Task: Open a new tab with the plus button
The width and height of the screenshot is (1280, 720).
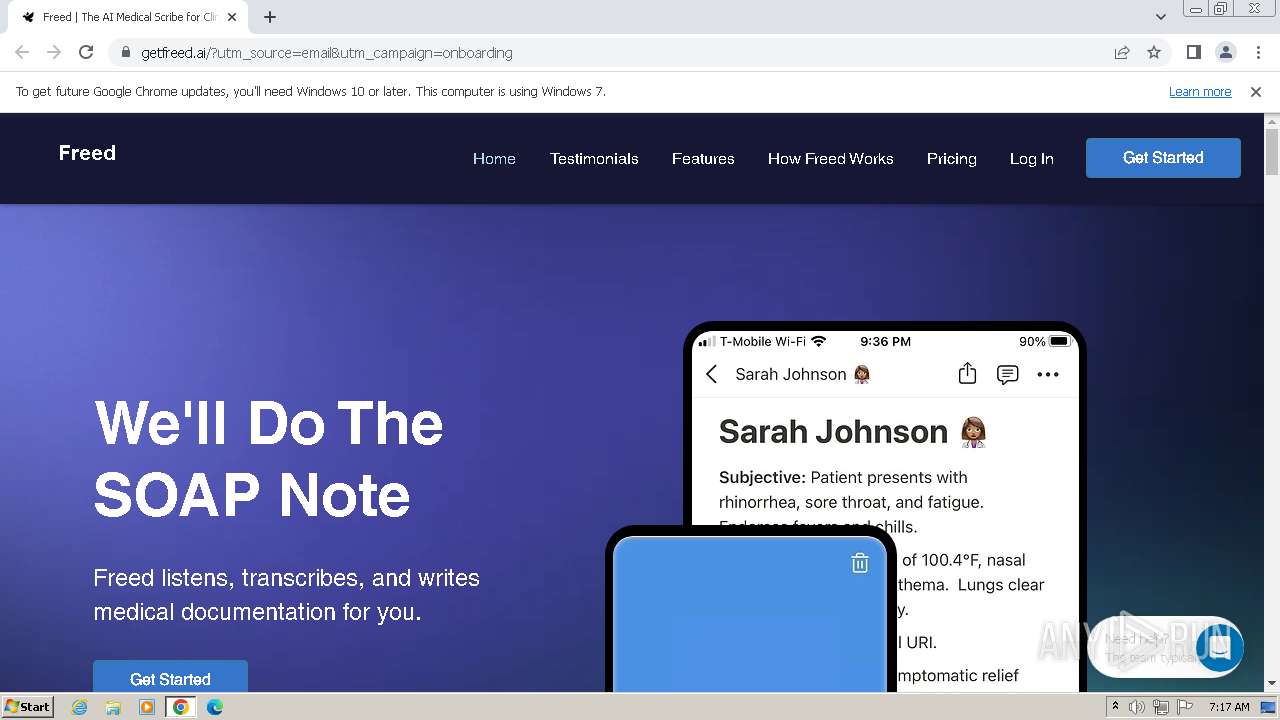Action: (x=270, y=17)
